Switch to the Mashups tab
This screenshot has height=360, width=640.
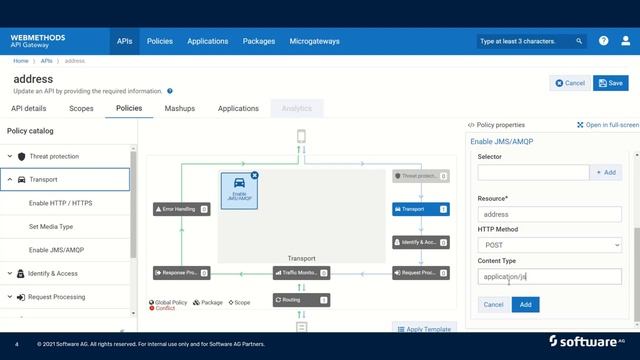tap(180, 109)
